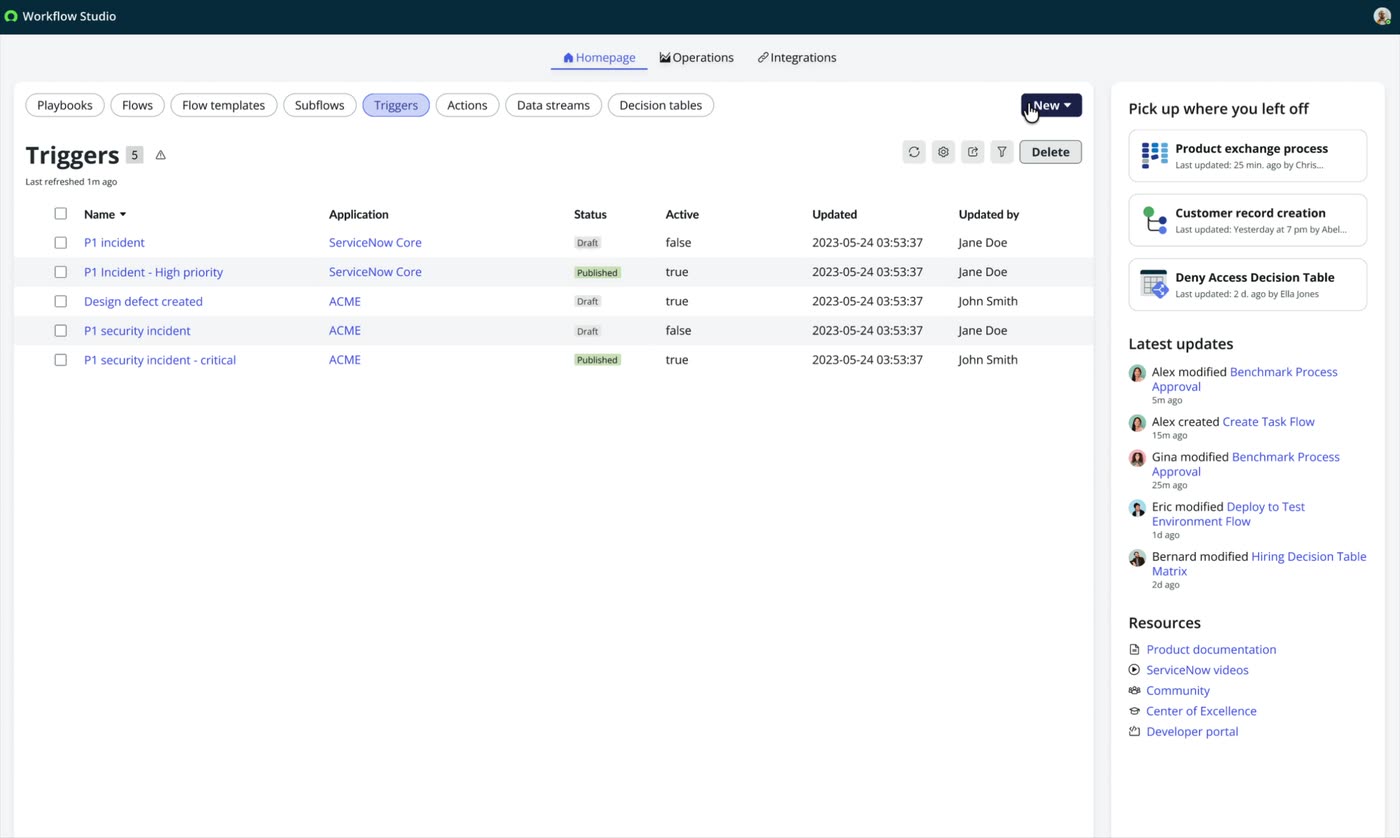The image size is (1400, 838).
Task: Click the export list icon
Action: (x=972, y=152)
